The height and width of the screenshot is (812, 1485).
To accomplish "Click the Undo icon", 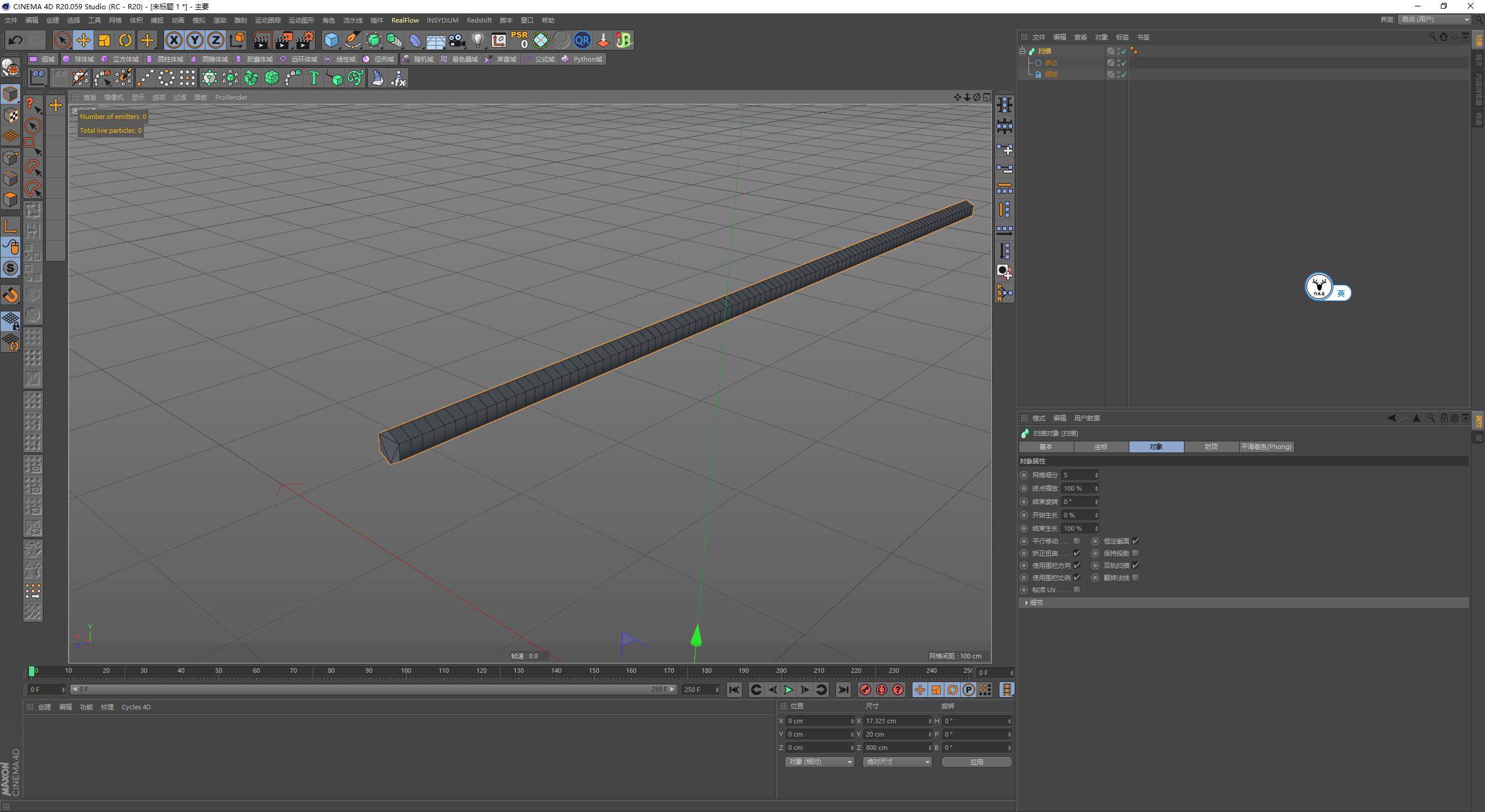I will (x=15, y=40).
